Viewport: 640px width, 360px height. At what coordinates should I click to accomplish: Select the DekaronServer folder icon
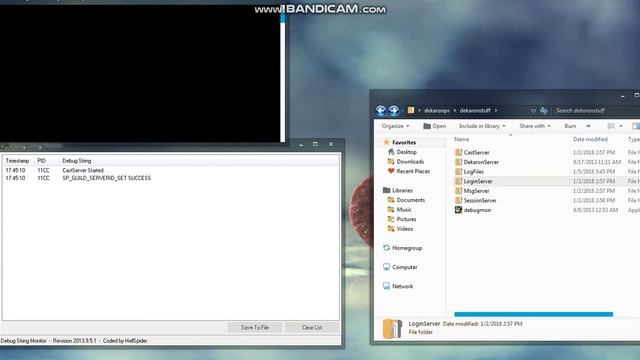pos(458,162)
